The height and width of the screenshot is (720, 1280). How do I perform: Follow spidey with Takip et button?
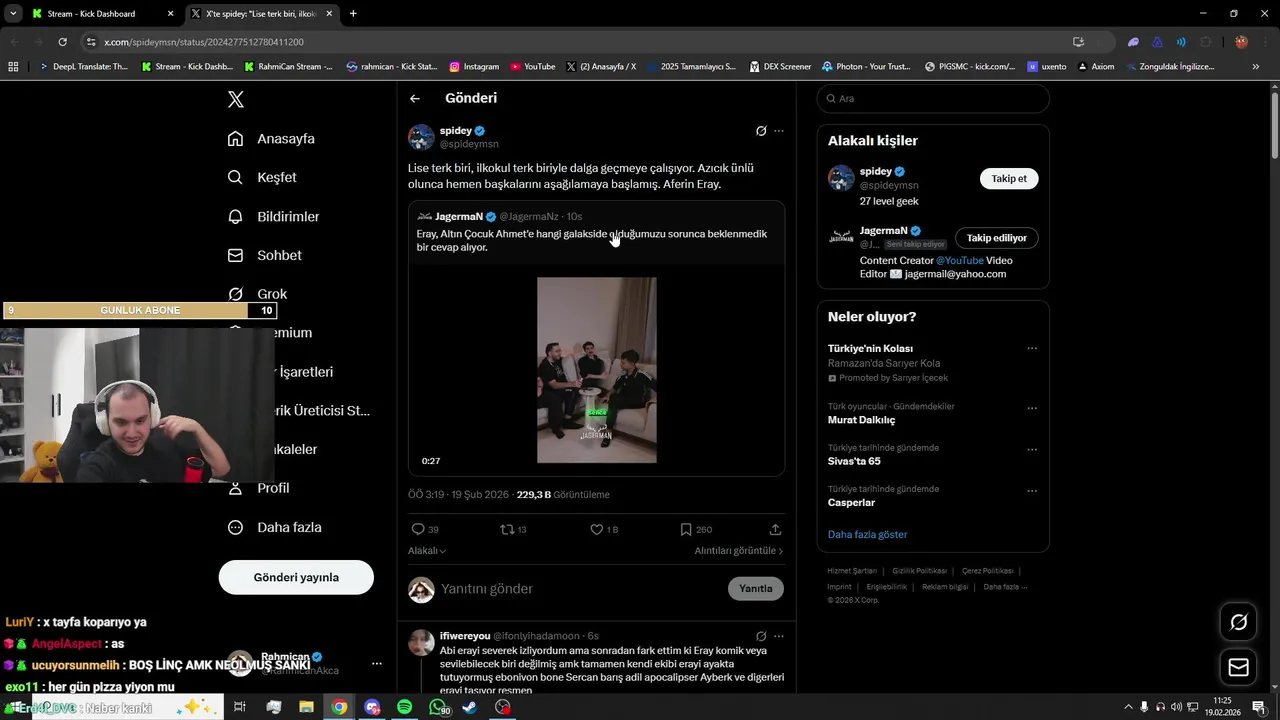tap(1009, 178)
